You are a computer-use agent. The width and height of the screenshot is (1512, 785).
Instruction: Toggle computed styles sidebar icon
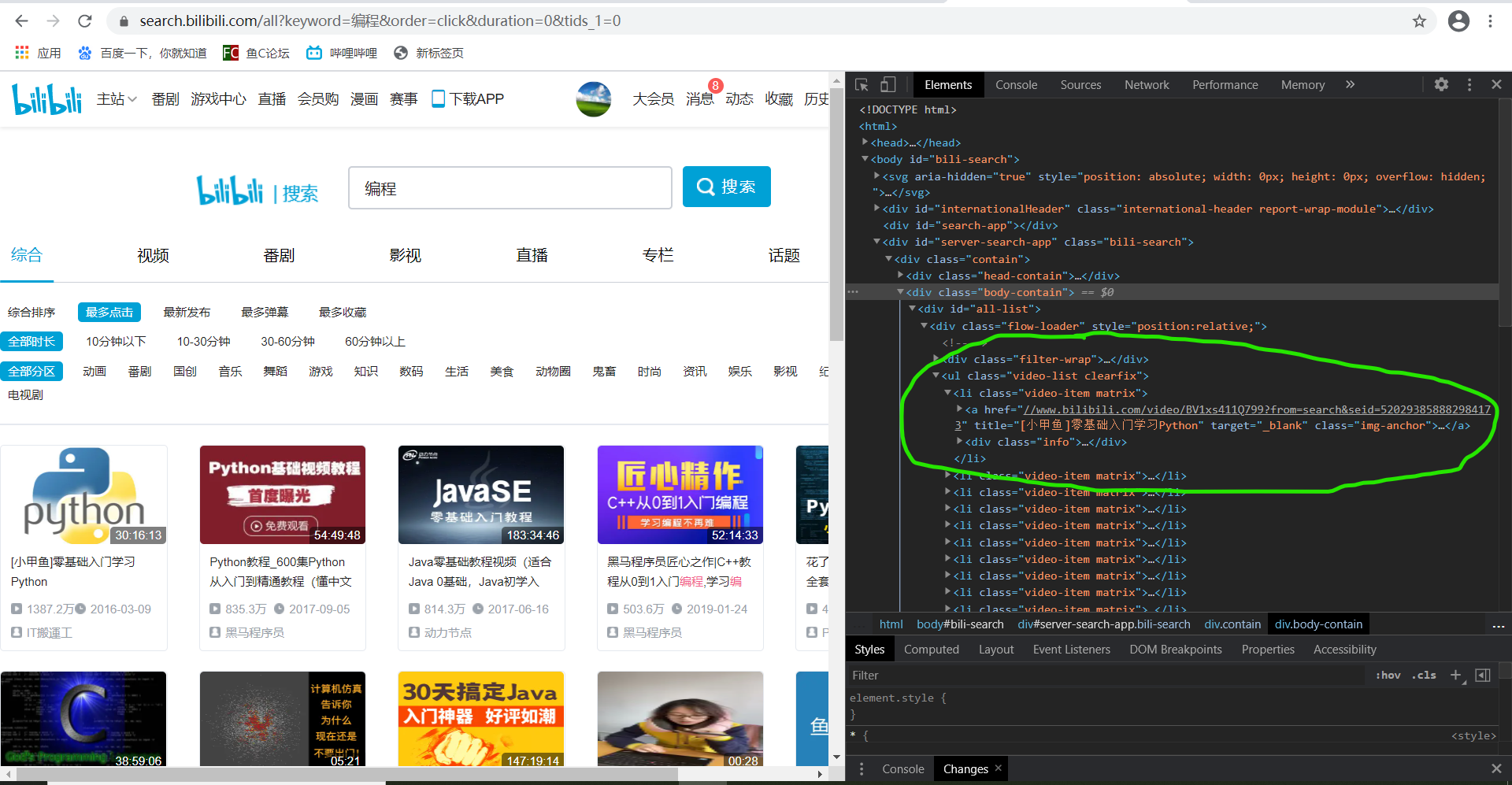1483,675
